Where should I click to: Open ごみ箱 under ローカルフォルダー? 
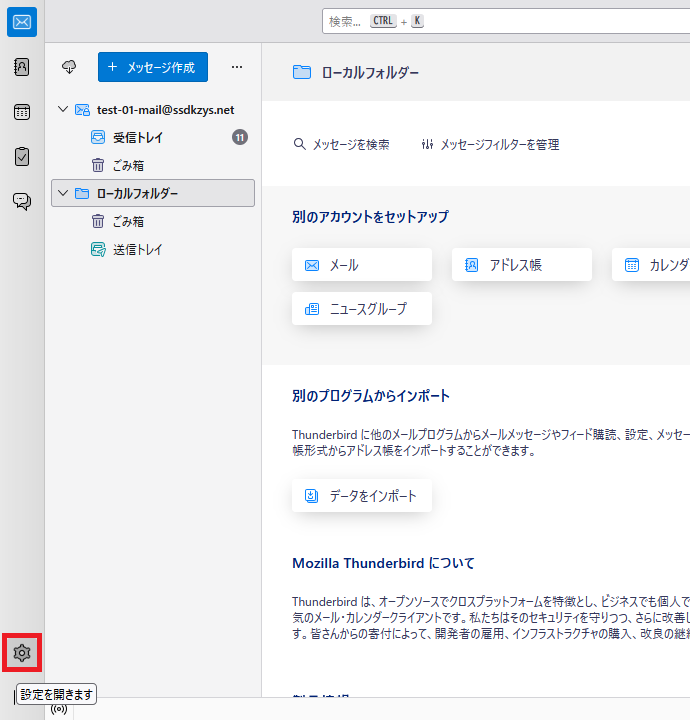pyautogui.click(x=128, y=221)
